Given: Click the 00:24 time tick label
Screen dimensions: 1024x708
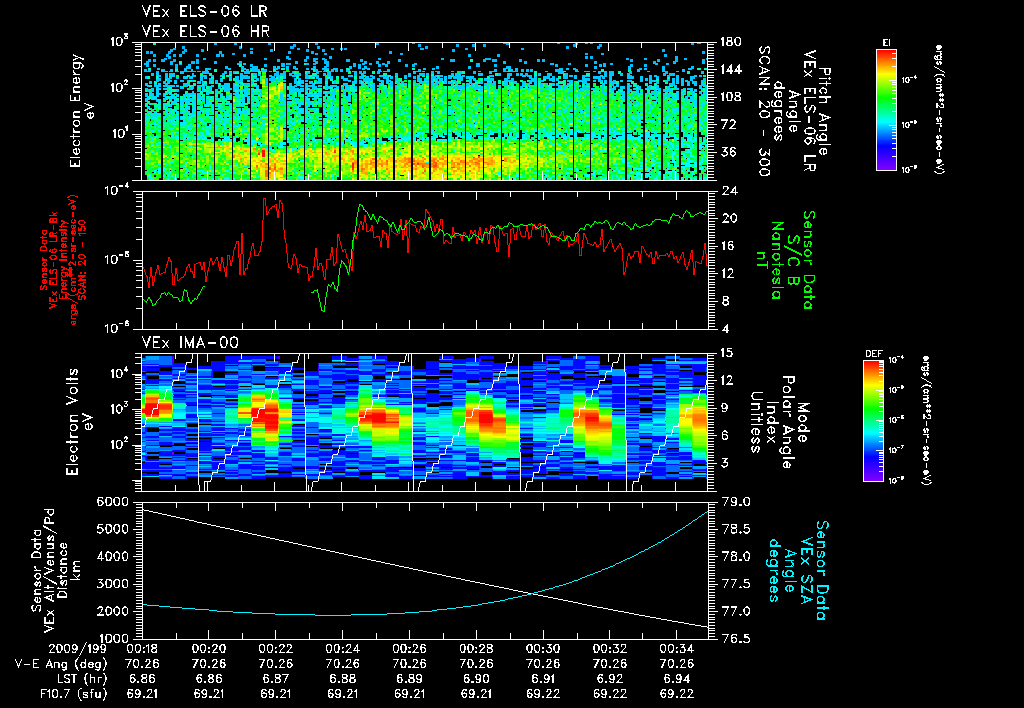Looking at the screenshot, I should coord(342,649).
